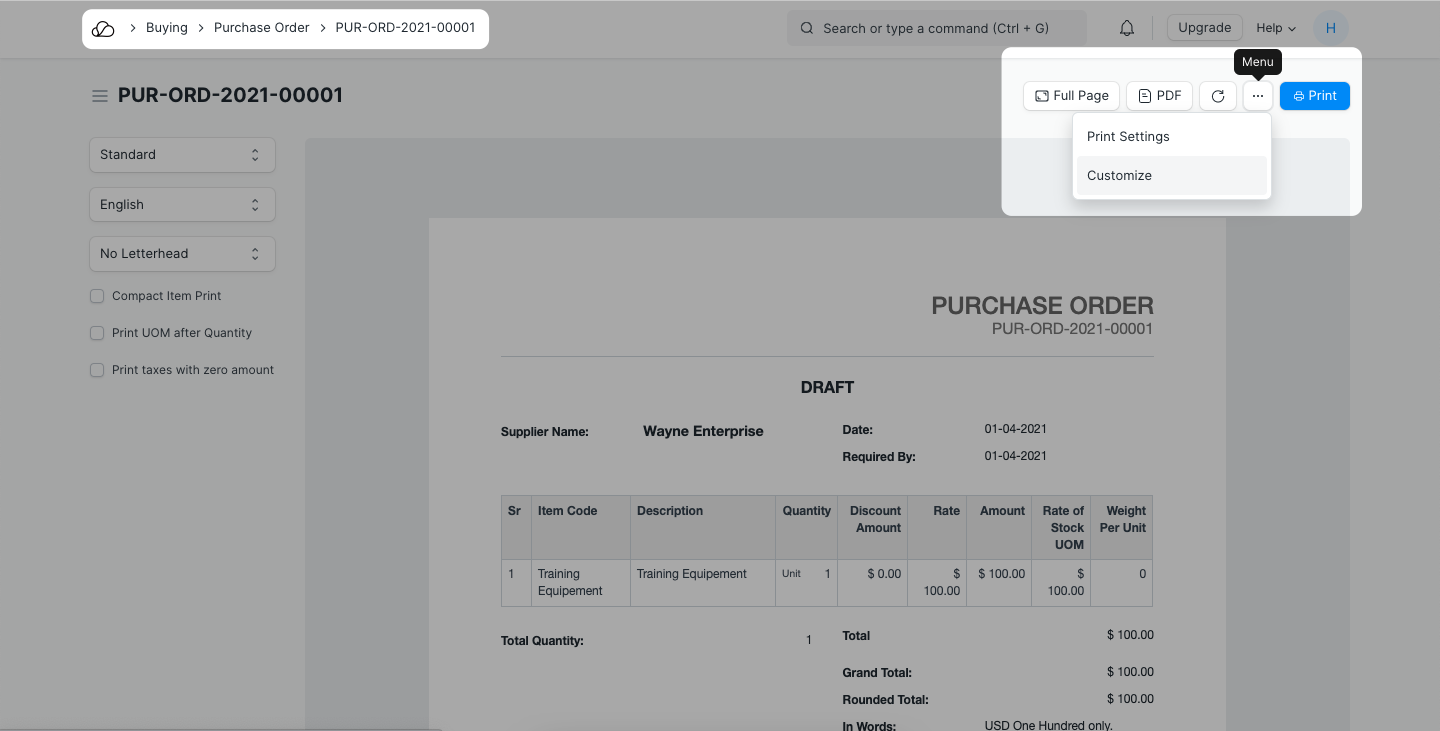Image resolution: width=1440 pixels, height=731 pixels.
Task: Toggle Print taxes with zero amount
Action: 97,370
